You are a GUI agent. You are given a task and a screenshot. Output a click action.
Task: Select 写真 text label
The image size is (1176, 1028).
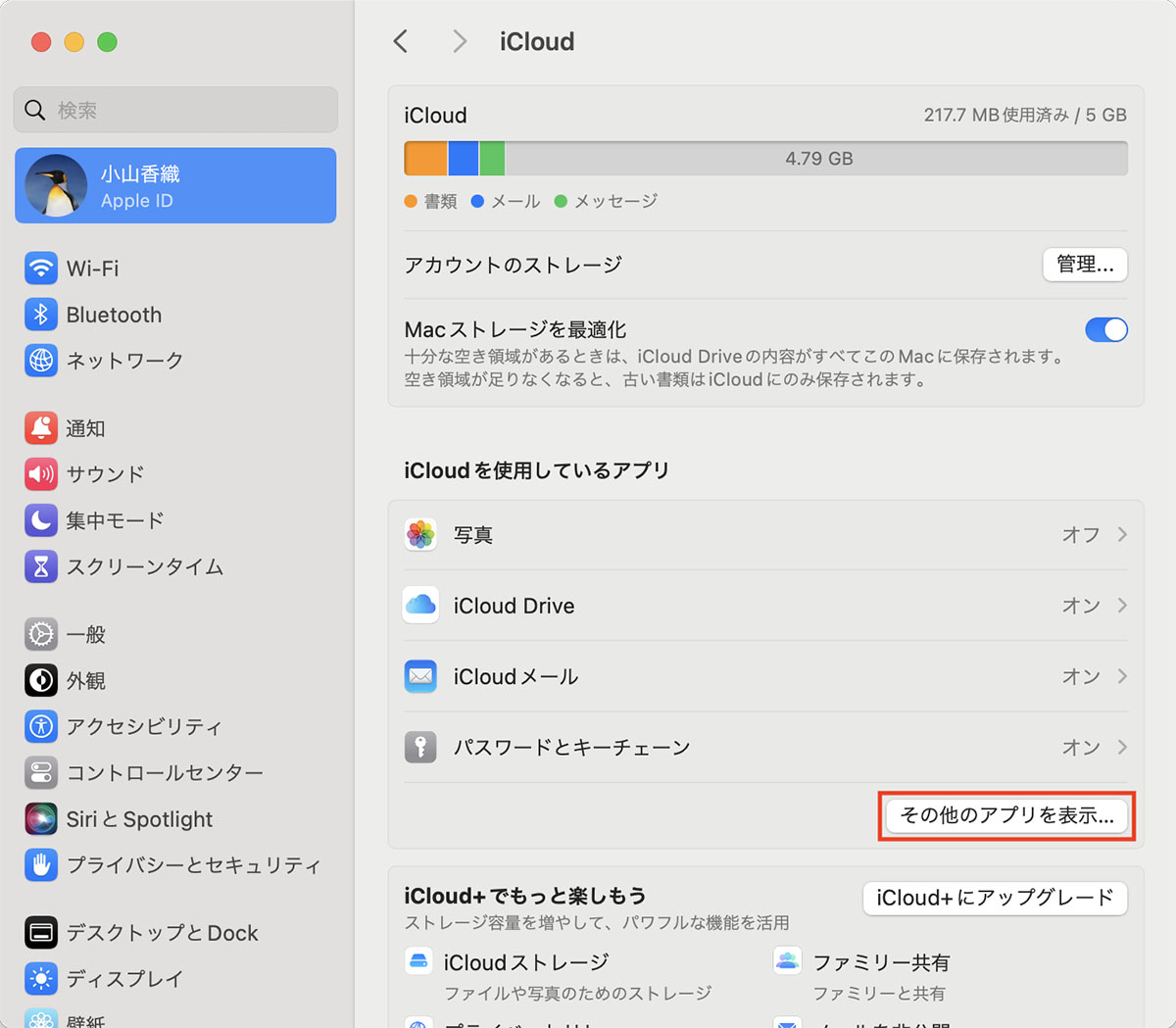(473, 534)
